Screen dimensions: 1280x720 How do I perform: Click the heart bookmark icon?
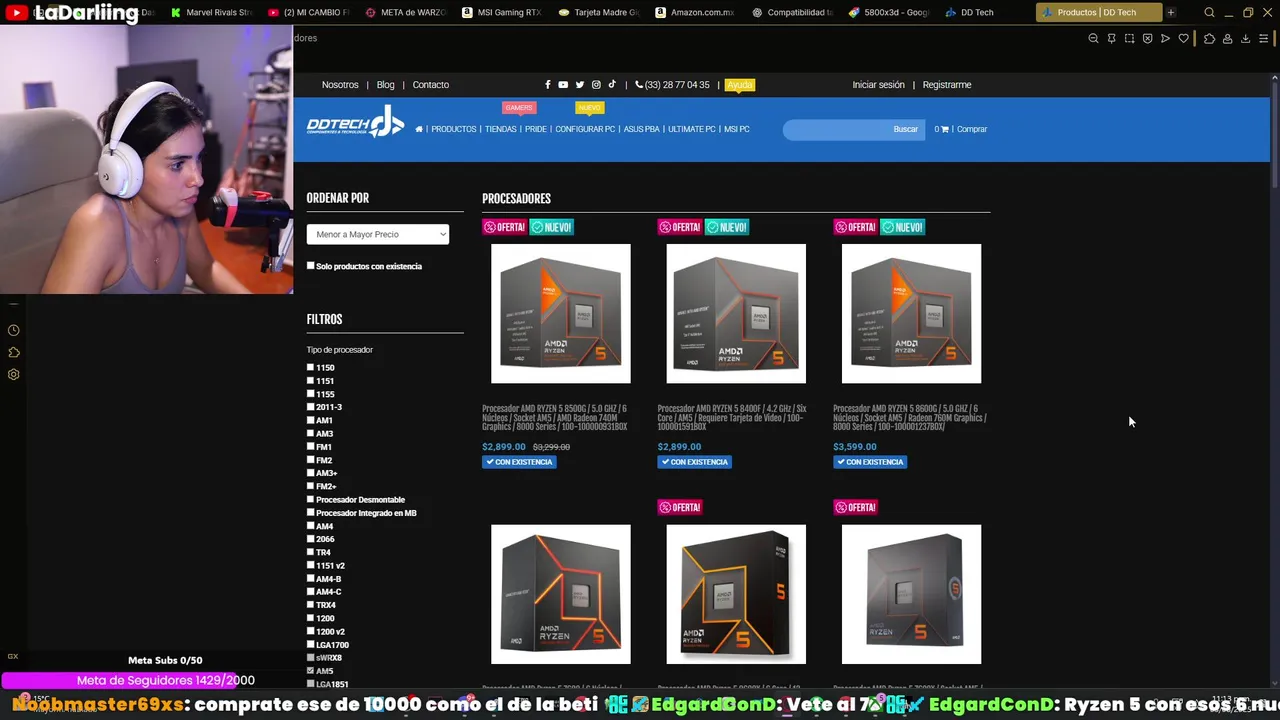[1184, 39]
